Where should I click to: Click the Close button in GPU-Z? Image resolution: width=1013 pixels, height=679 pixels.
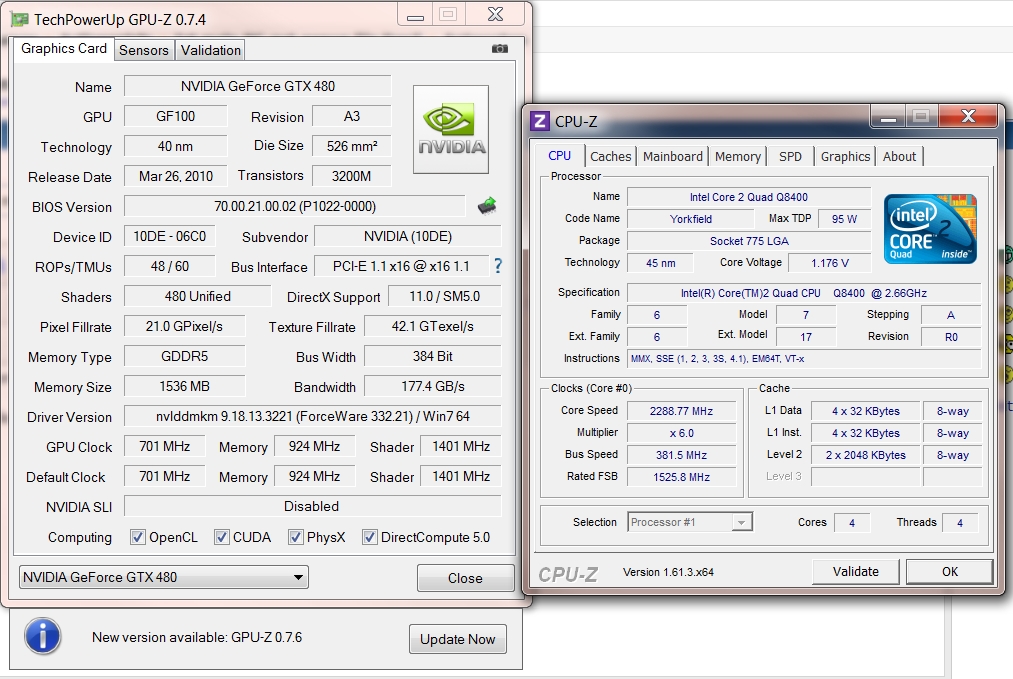(465, 578)
